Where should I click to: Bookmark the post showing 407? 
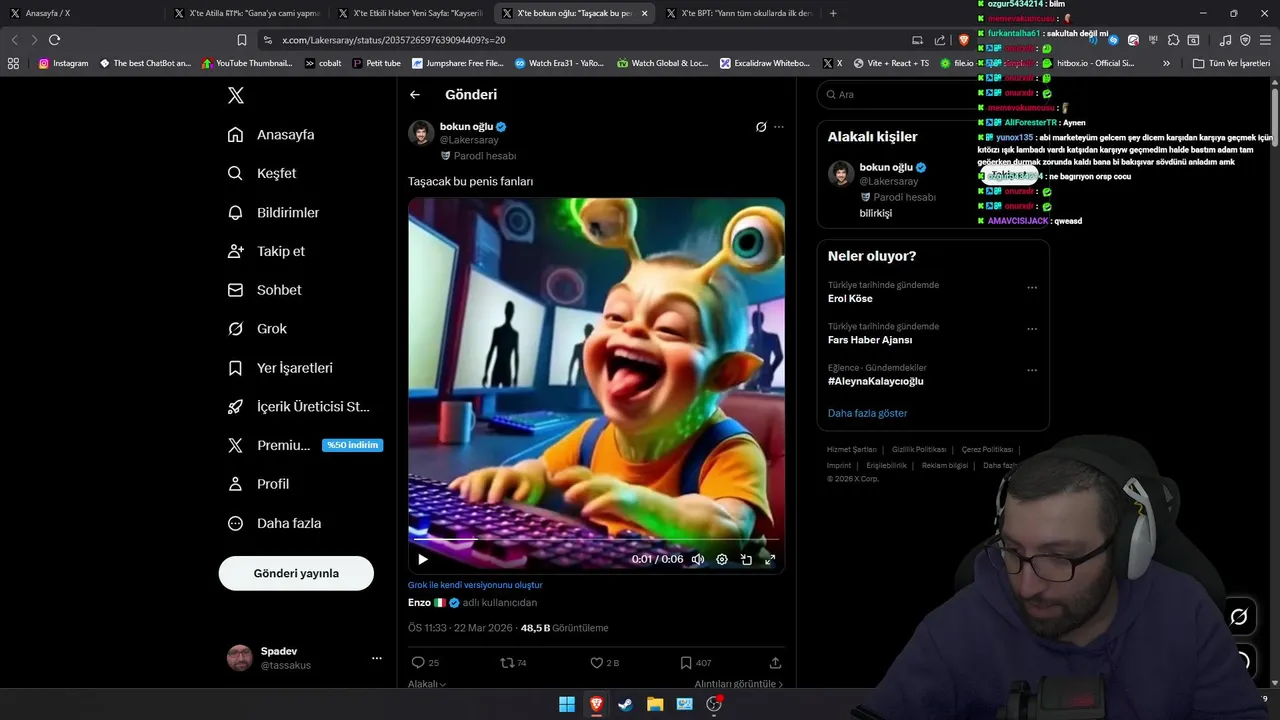click(x=695, y=662)
